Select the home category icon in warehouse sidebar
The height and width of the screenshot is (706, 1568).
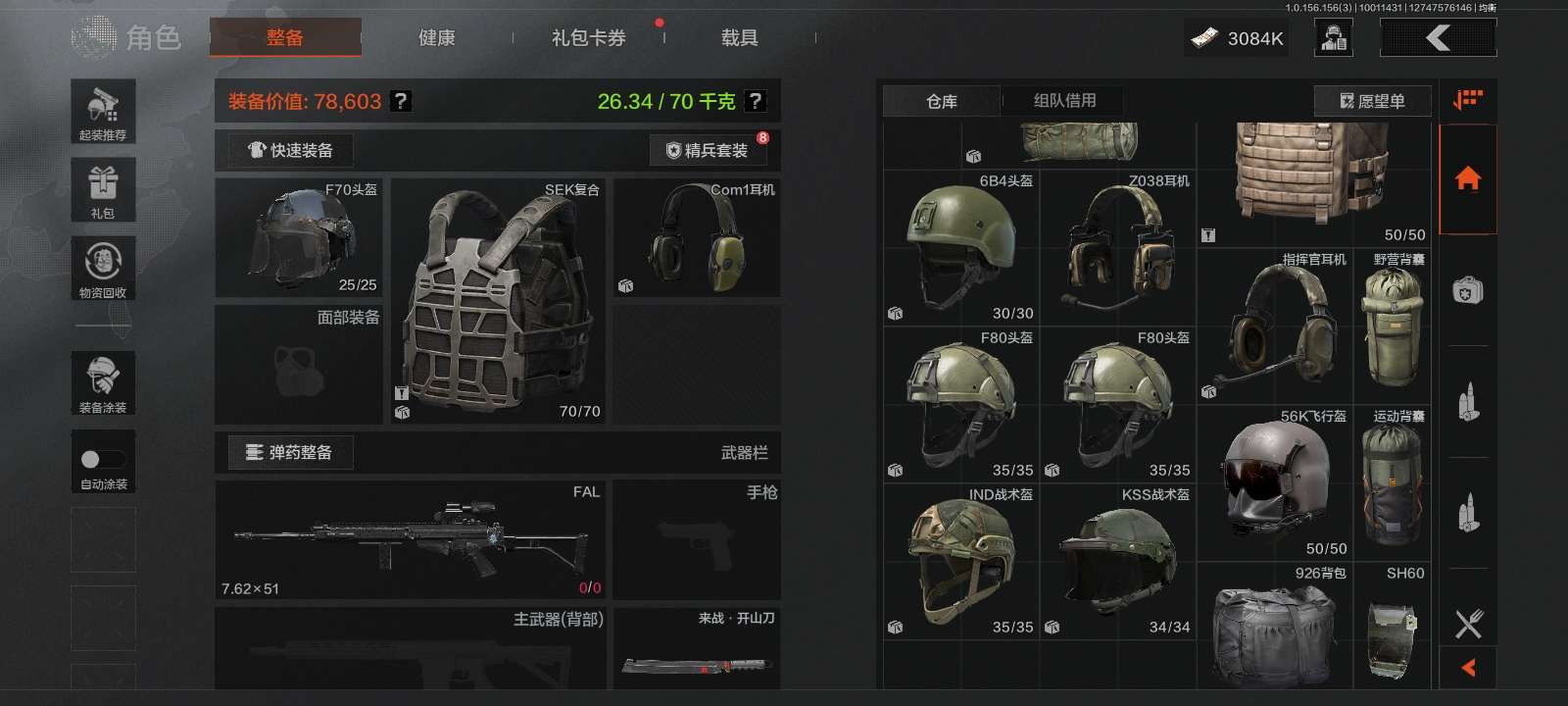1467,179
